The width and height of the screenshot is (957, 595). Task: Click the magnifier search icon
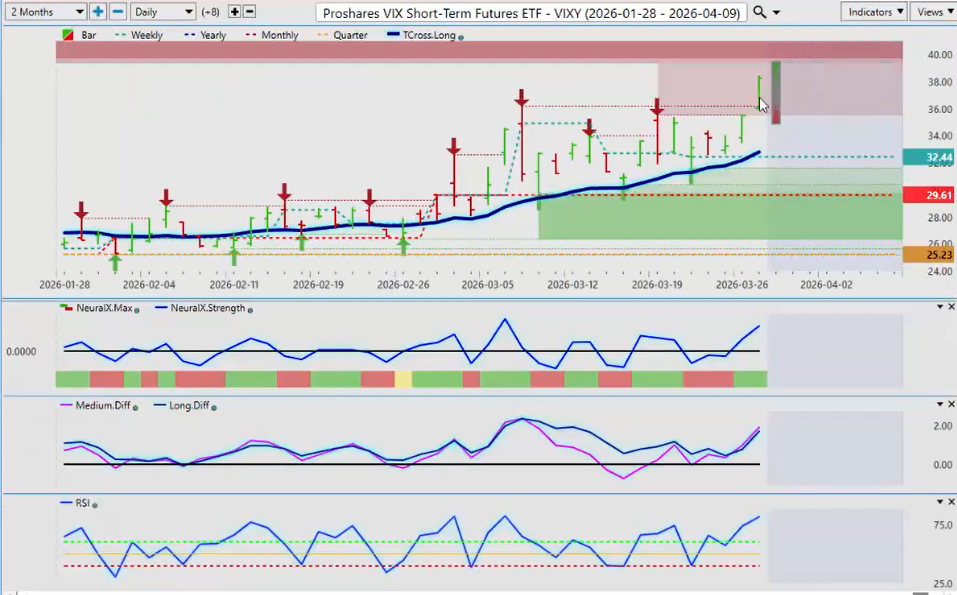click(760, 12)
